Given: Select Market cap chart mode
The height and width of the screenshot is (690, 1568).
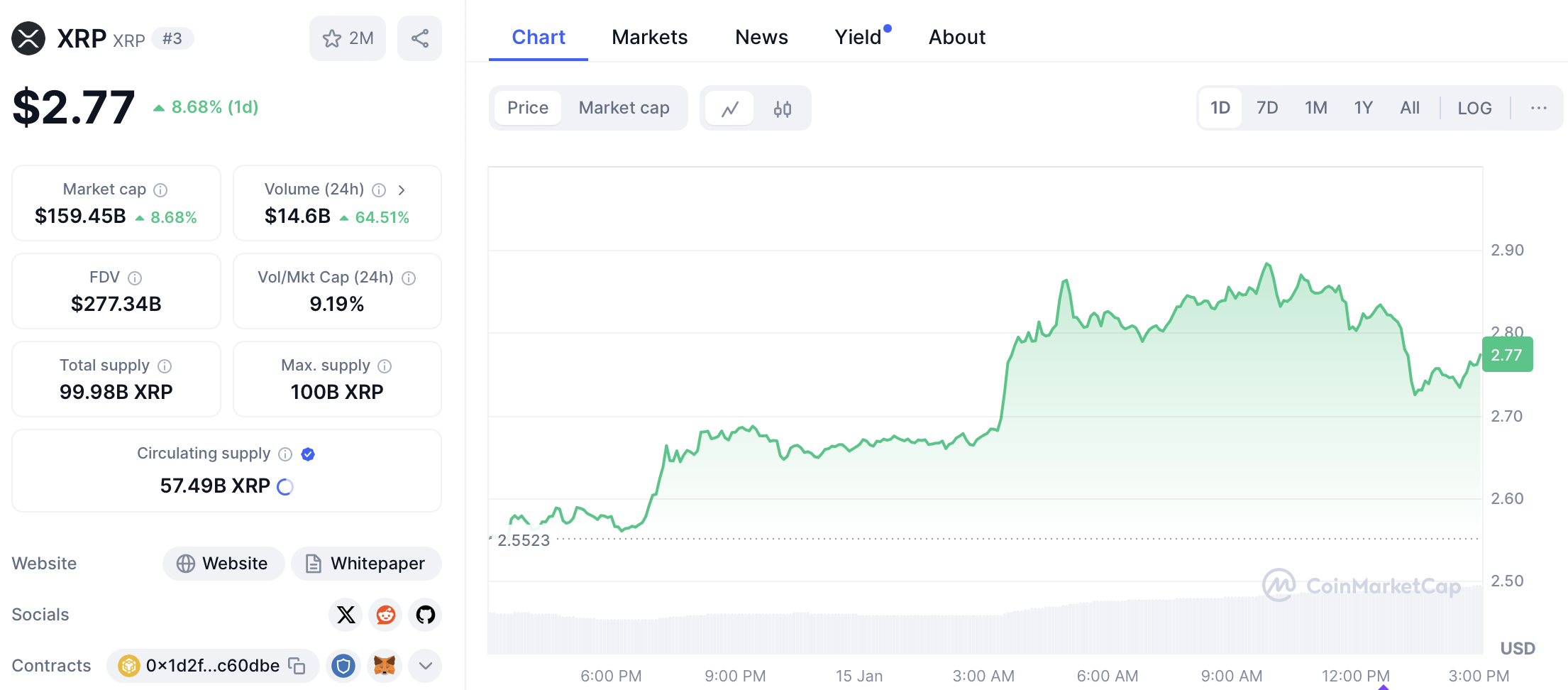Looking at the screenshot, I should (624, 108).
